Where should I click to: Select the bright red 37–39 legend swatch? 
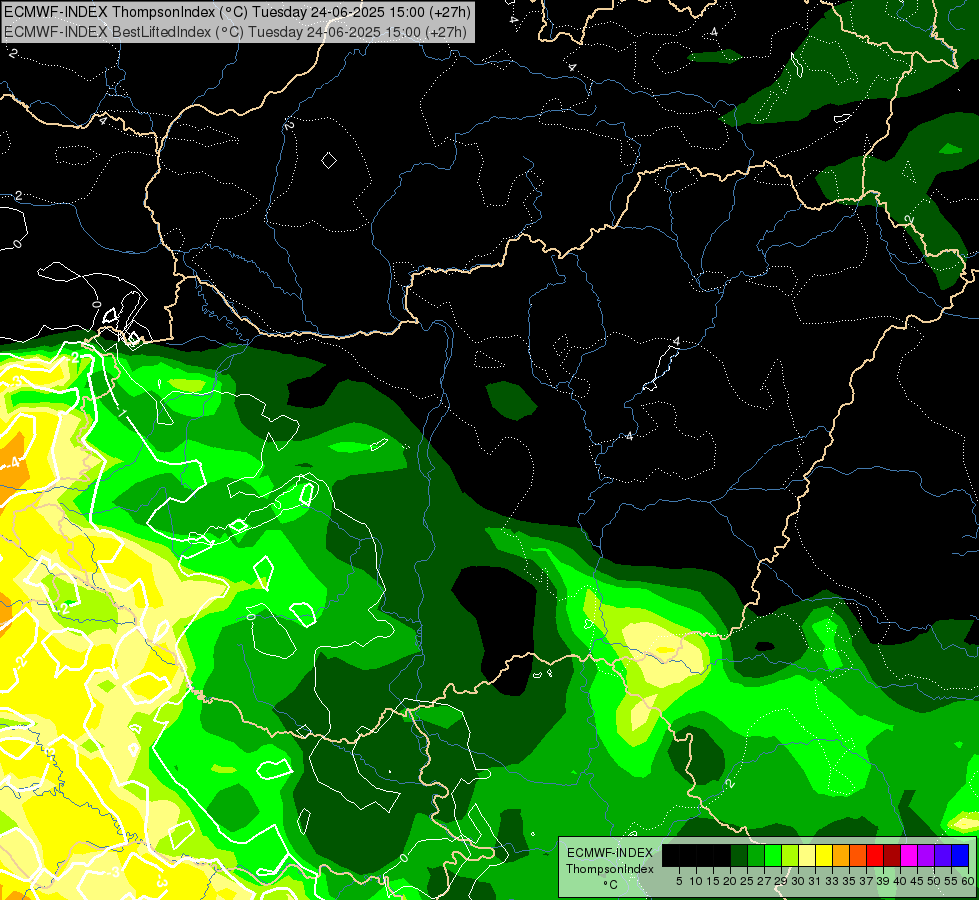click(x=875, y=855)
